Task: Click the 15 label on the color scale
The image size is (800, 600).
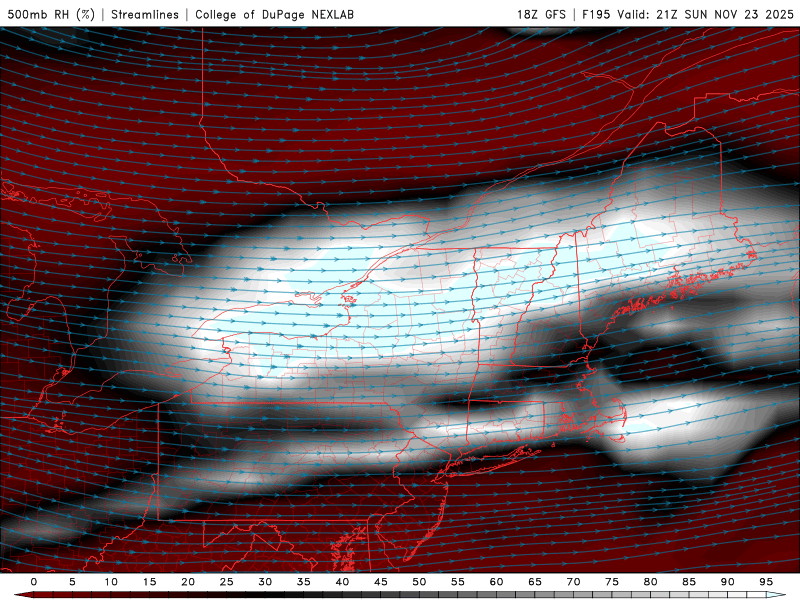Action: (149, 582)
